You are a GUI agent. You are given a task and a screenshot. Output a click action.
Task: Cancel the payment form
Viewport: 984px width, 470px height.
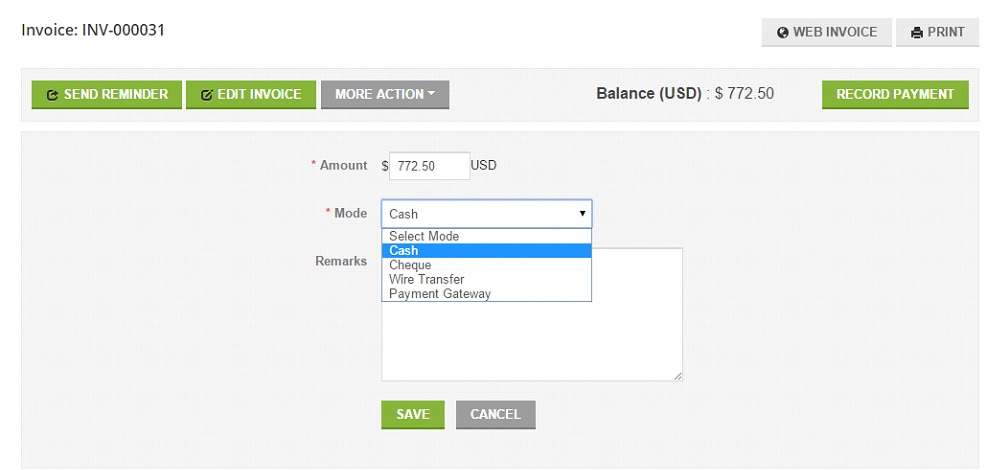tap(495, 414)
